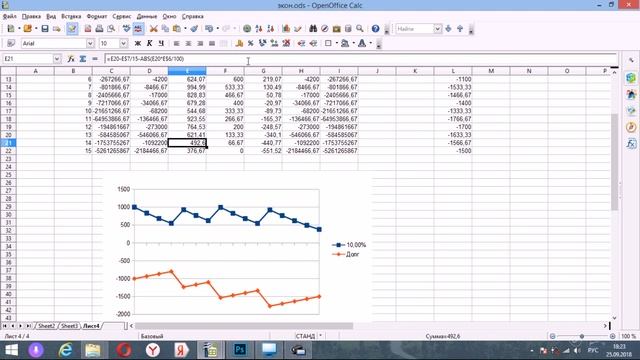Image resolution: width=640 pixels, height=360 pixels.
Task: Select the Format Paintbrush icon
Action: pyautogui.click(x=194, y=29)
